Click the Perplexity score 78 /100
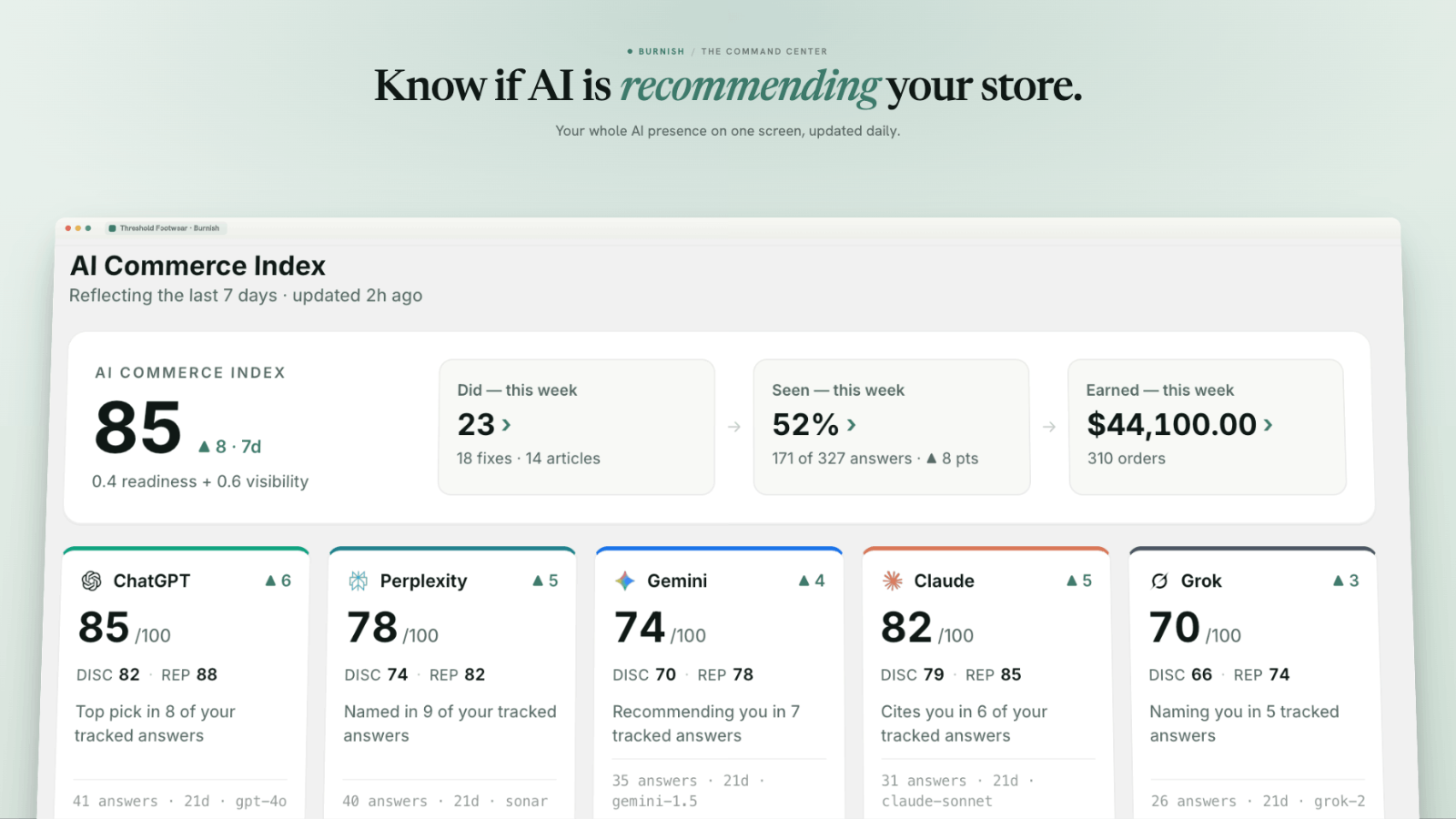 392,628
